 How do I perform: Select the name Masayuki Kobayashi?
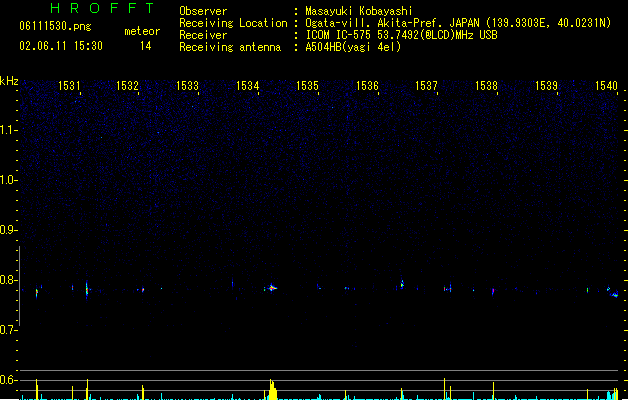coord(359,11)
